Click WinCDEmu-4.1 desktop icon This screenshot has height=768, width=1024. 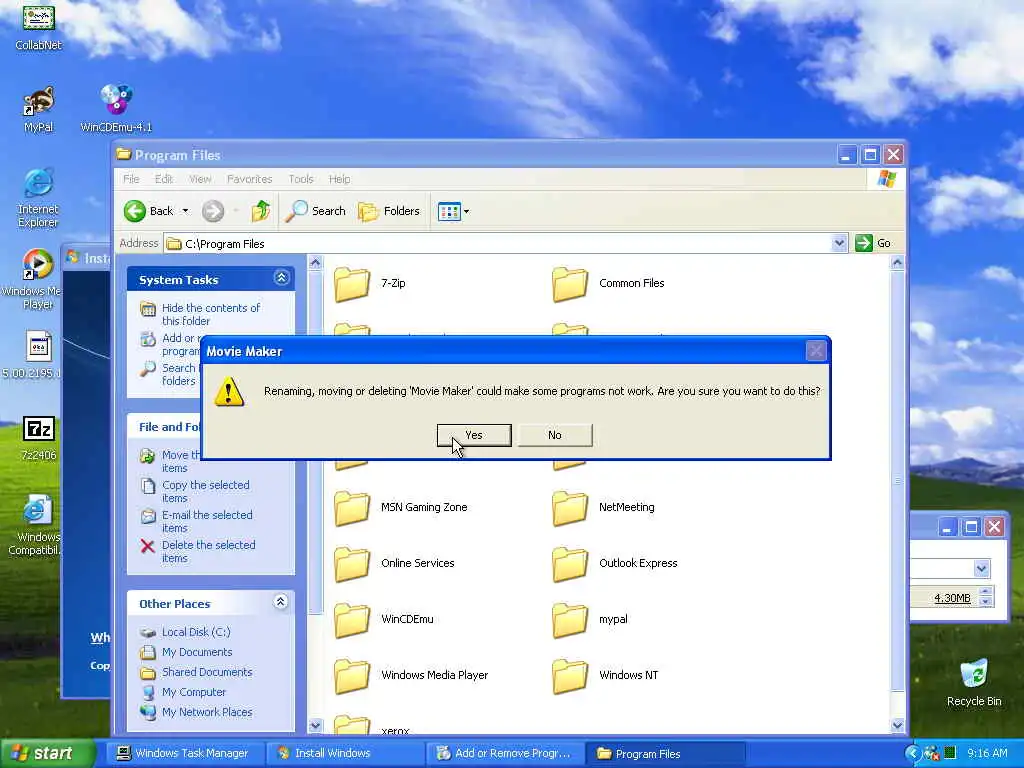coord(116,99)
